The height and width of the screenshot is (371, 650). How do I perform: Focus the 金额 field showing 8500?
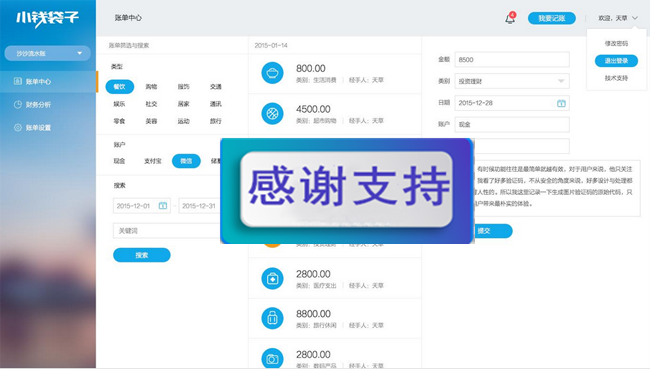tap(512, 60)
